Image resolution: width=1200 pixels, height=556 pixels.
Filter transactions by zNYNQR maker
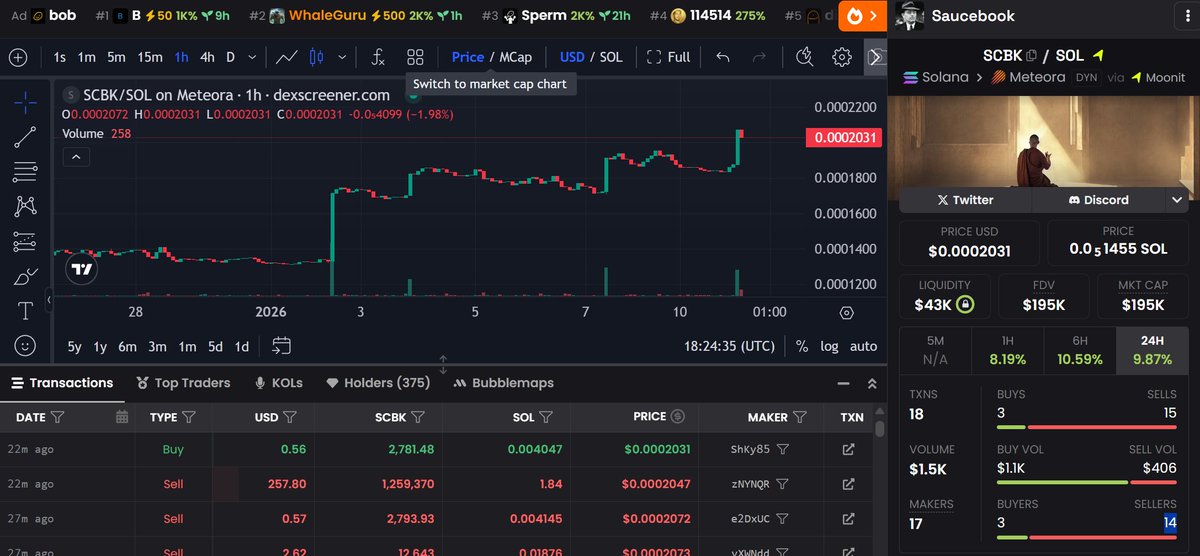coord(784,484)
